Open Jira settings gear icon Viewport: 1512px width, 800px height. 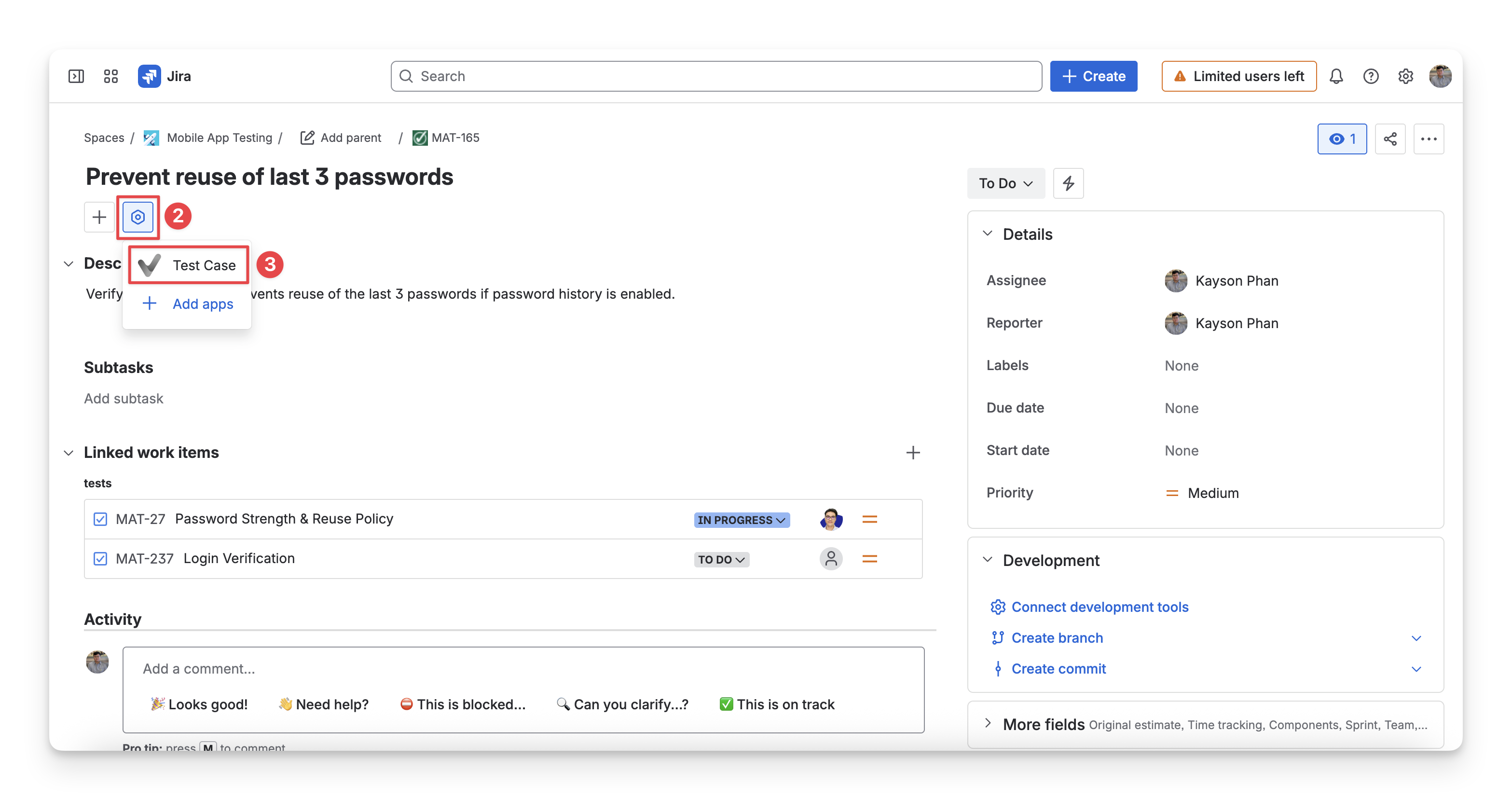[x=1405, y=76]
